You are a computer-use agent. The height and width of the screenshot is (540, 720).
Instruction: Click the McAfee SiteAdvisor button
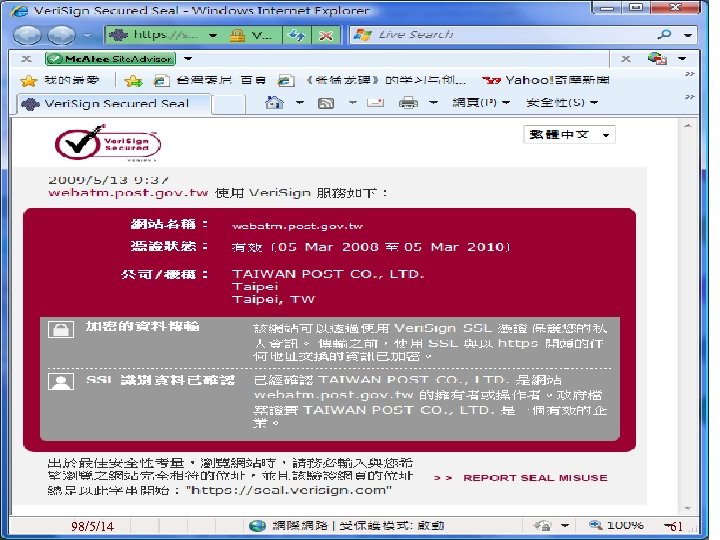(x=111, y=59)
